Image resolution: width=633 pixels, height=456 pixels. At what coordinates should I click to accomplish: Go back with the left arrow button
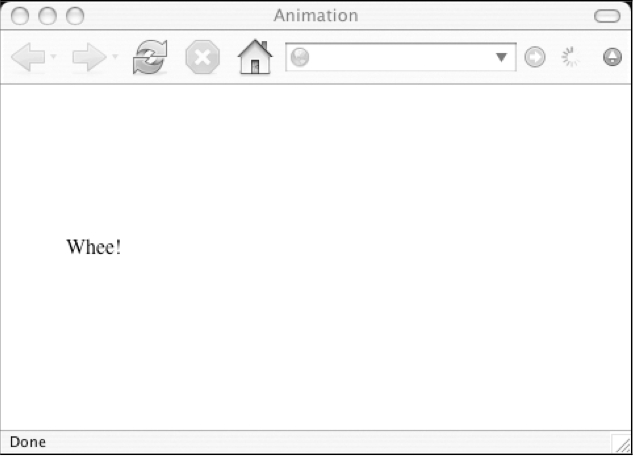[28, 57]
